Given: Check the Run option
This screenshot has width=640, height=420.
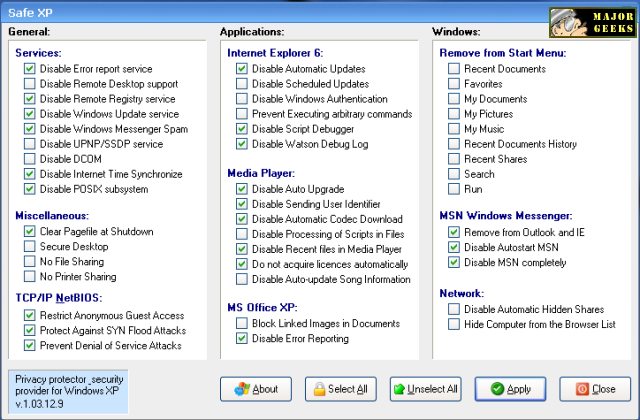Looking at the screenshot, I should click(454, 189).
